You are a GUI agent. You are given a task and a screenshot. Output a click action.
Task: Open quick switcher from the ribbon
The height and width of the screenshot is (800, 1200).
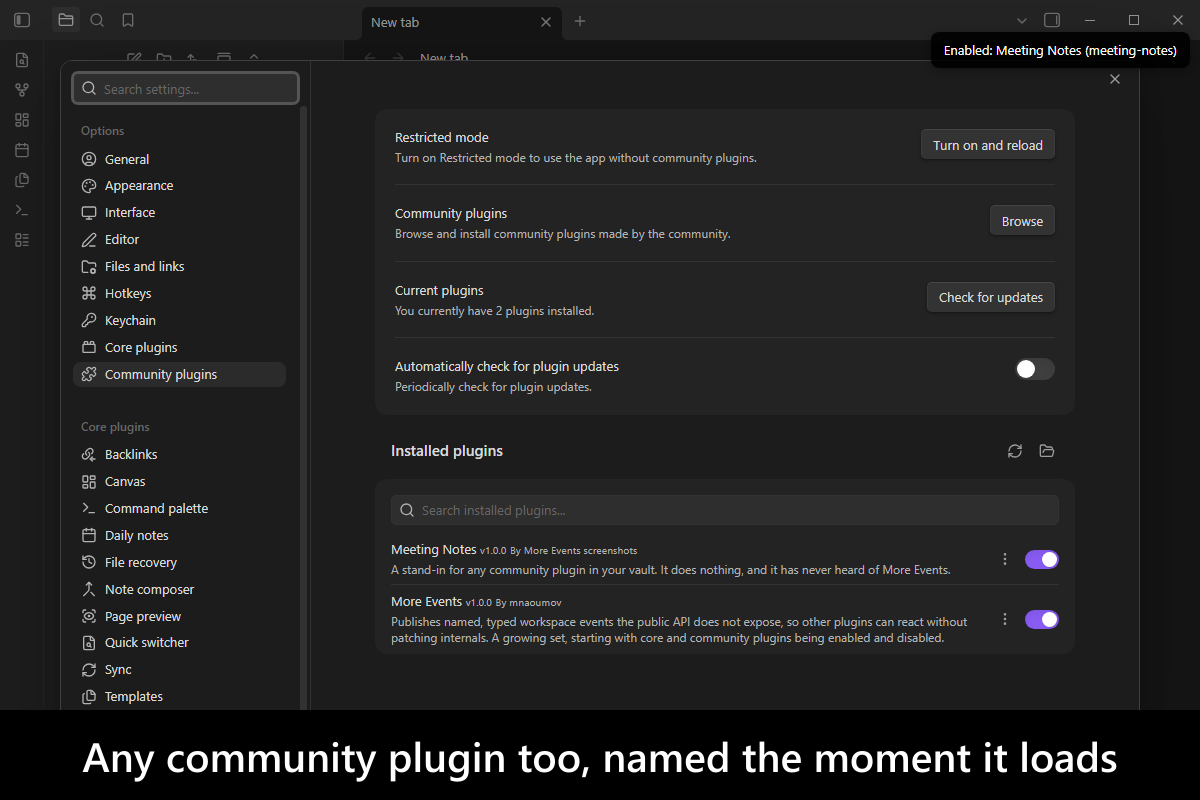click(22, 60)
